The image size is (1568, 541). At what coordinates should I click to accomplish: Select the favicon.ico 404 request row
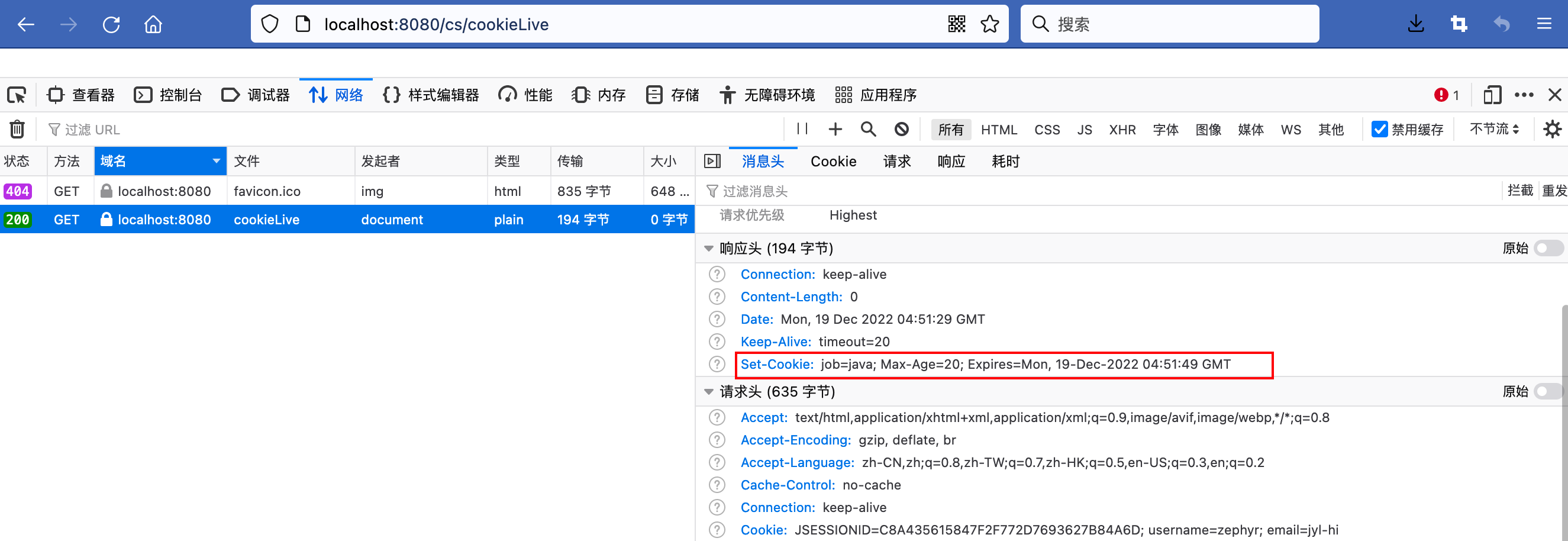tap(347, 191)
